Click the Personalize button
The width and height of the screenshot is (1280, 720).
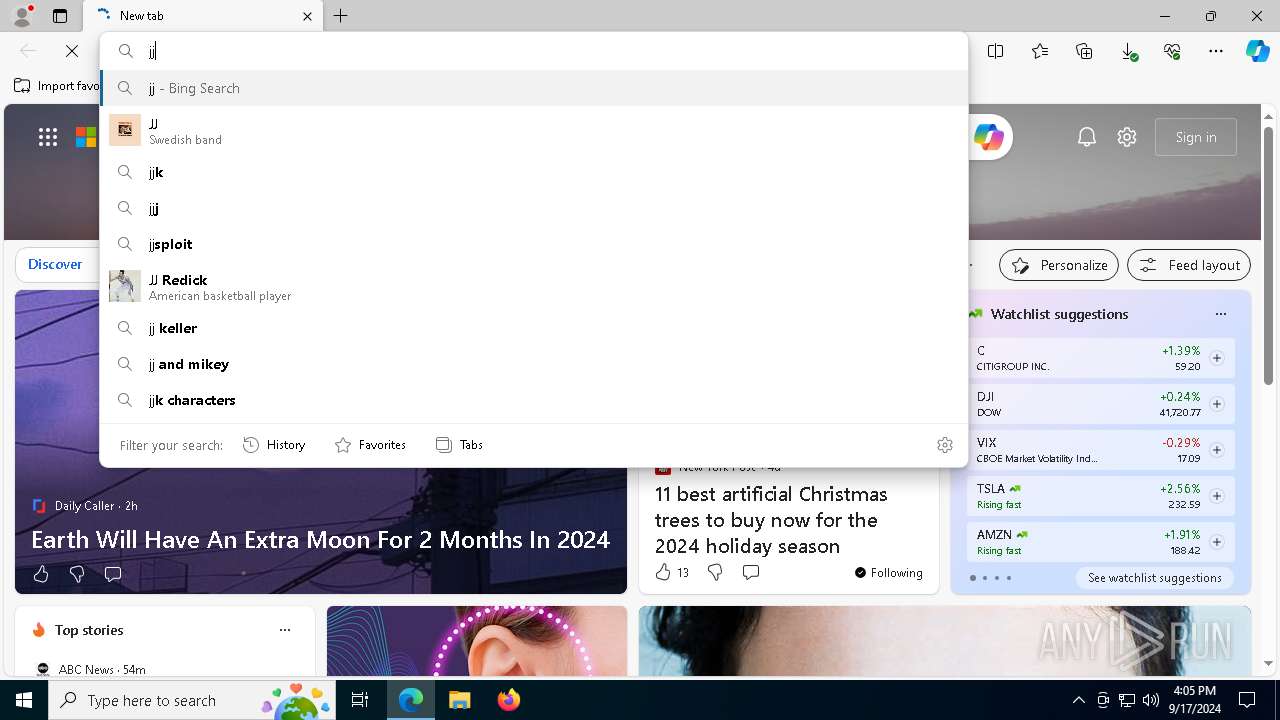pos(1059,265)
